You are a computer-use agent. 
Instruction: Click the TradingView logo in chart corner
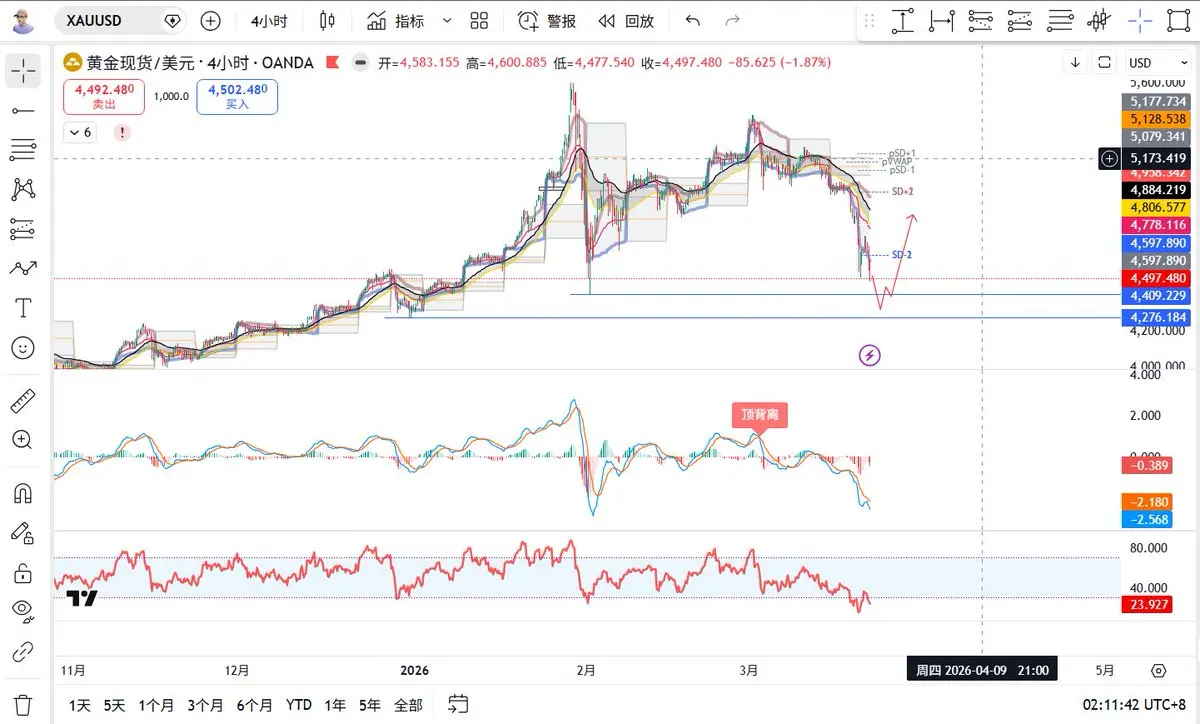tap(82, 598)
